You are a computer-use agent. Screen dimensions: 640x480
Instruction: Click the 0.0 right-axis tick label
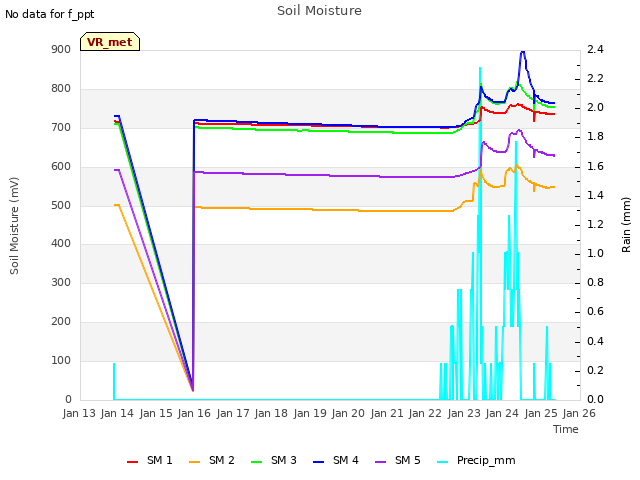tap(595, 400)
